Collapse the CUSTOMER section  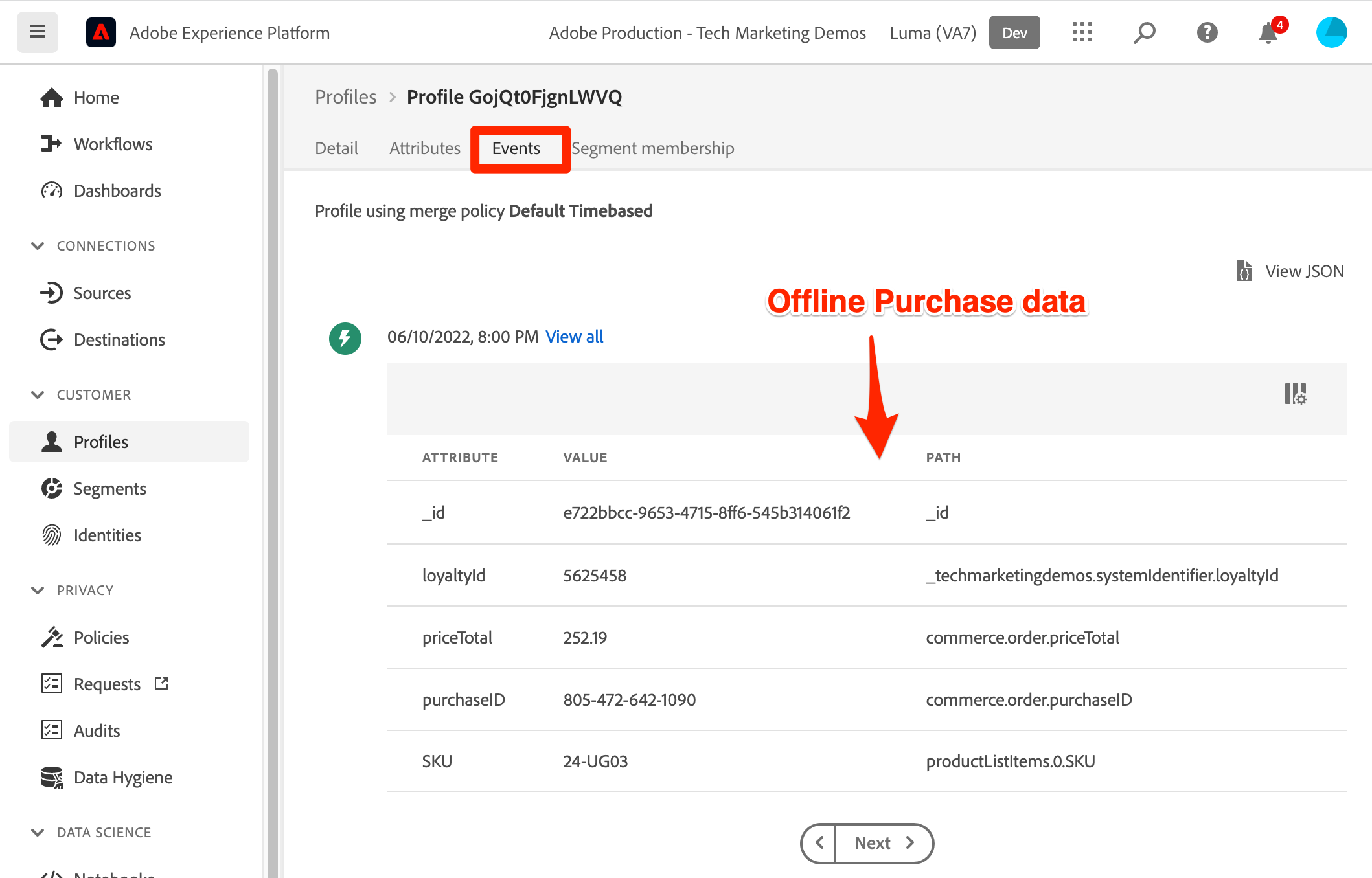[38, 395]
